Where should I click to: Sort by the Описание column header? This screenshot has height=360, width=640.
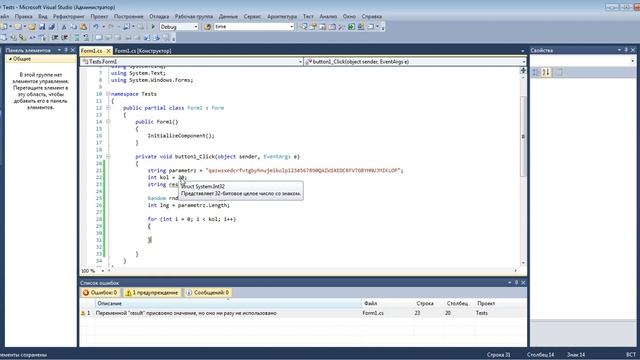pyautogui.click(x=228, y=304)
